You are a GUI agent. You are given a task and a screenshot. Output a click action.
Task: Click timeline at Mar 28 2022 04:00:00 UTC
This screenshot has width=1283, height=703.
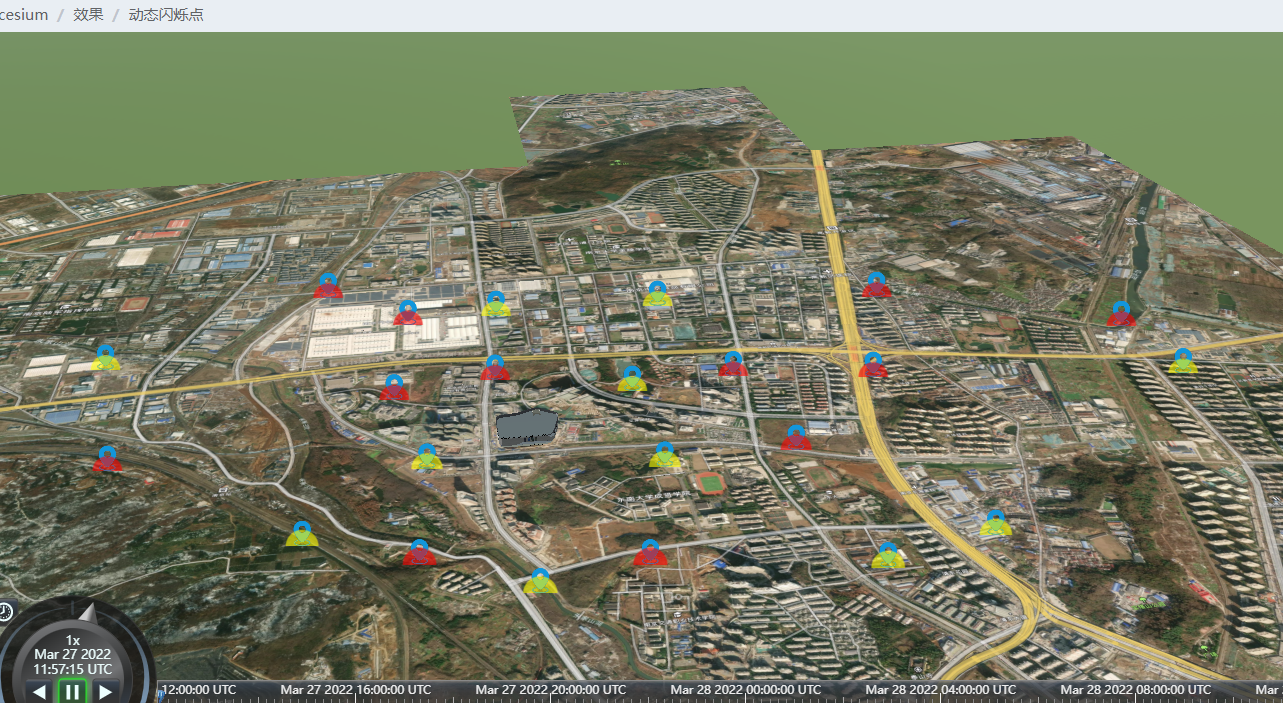[x=940, y=690]
